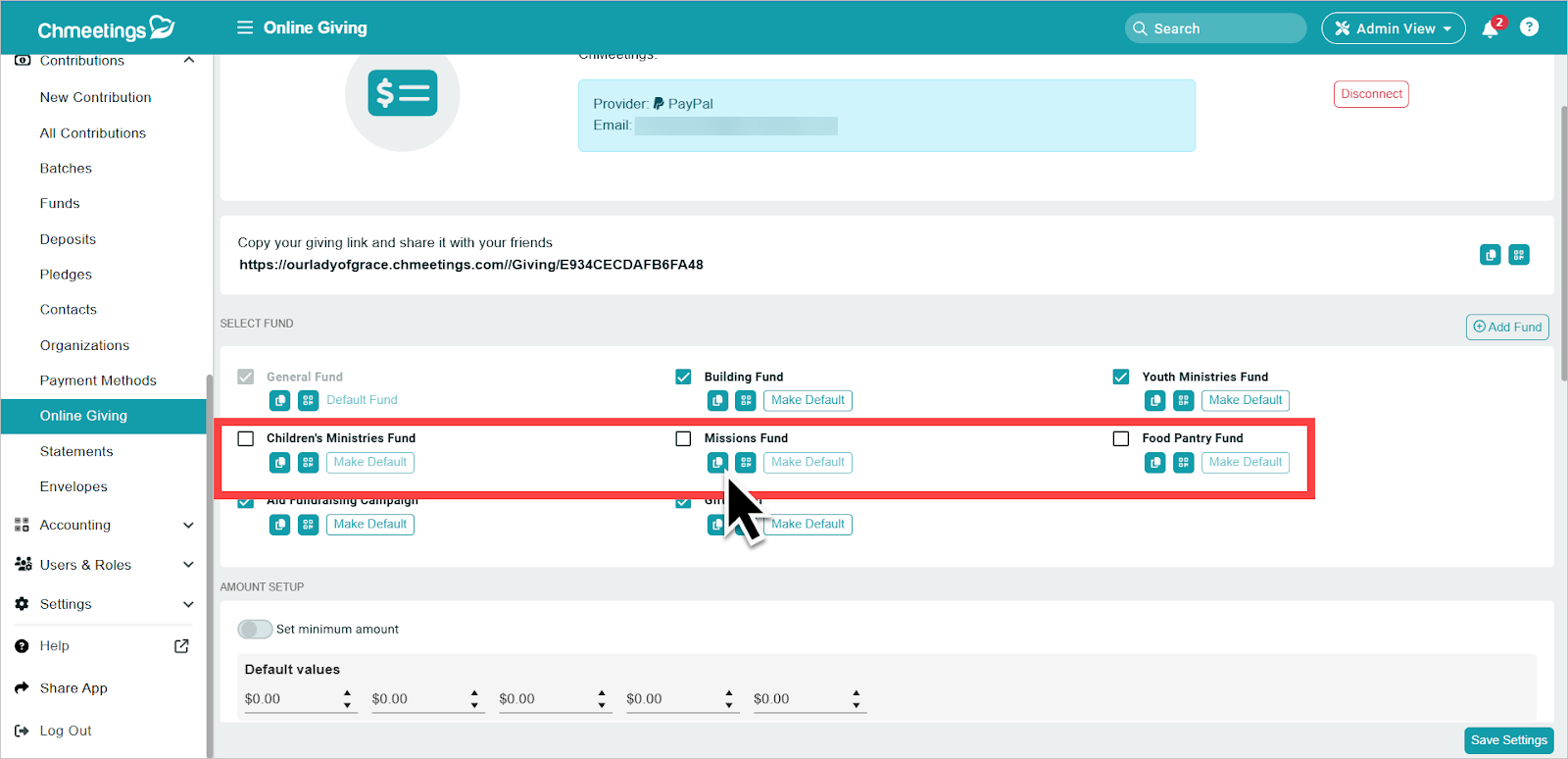Expand the Accounting sidebar section
This screenshot has width=1568, height=759.
(x=106, y=525)
